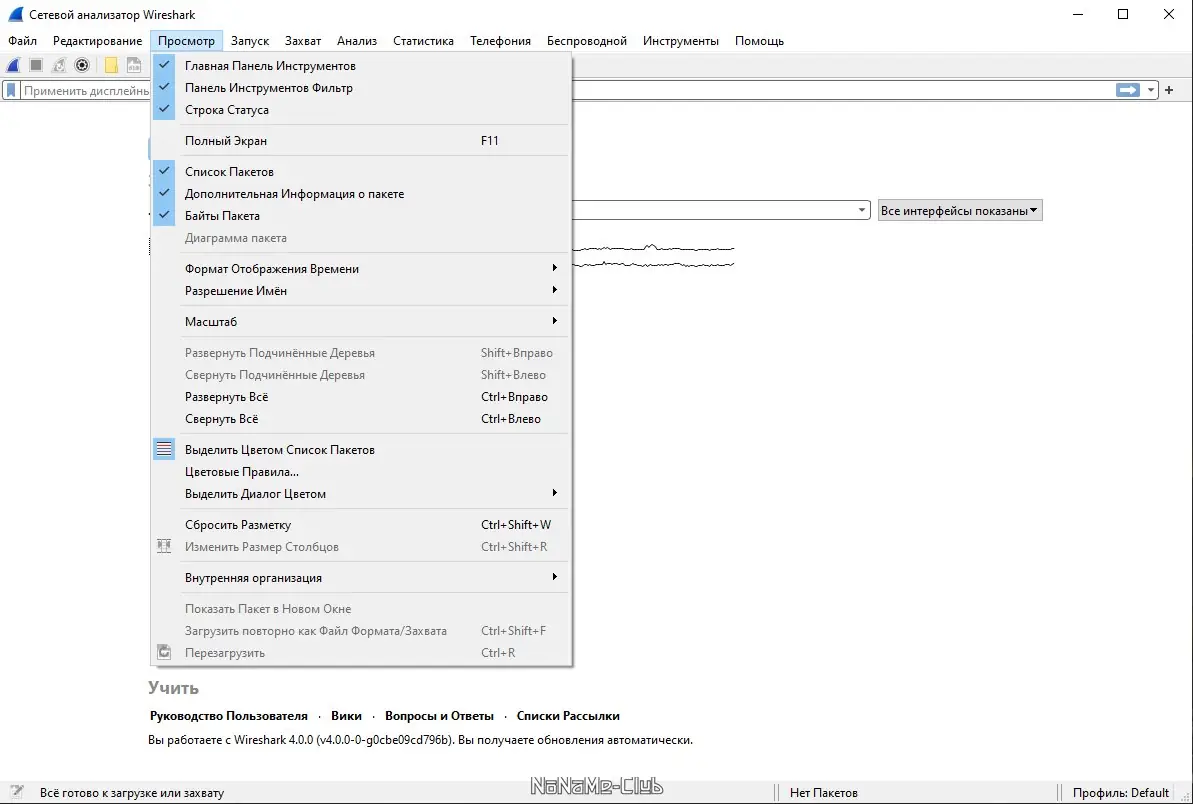Toggle Дополнительная Информация о пакете
Screen dimensions: 1193x804
pyautogui.click(x=360, y=194)
